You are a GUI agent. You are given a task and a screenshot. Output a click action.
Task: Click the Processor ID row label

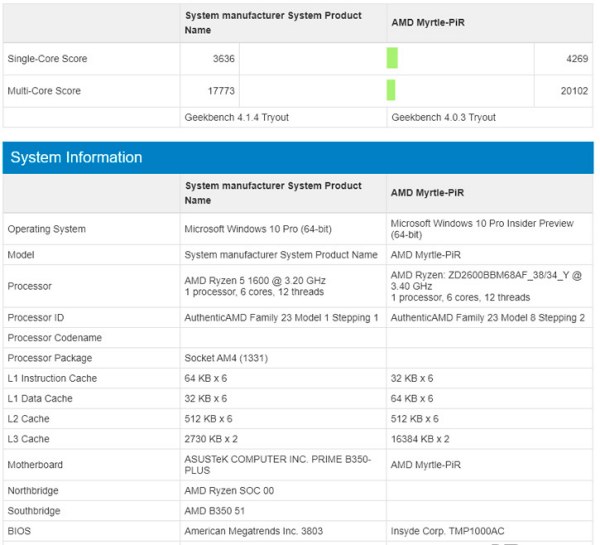[36, 318]
